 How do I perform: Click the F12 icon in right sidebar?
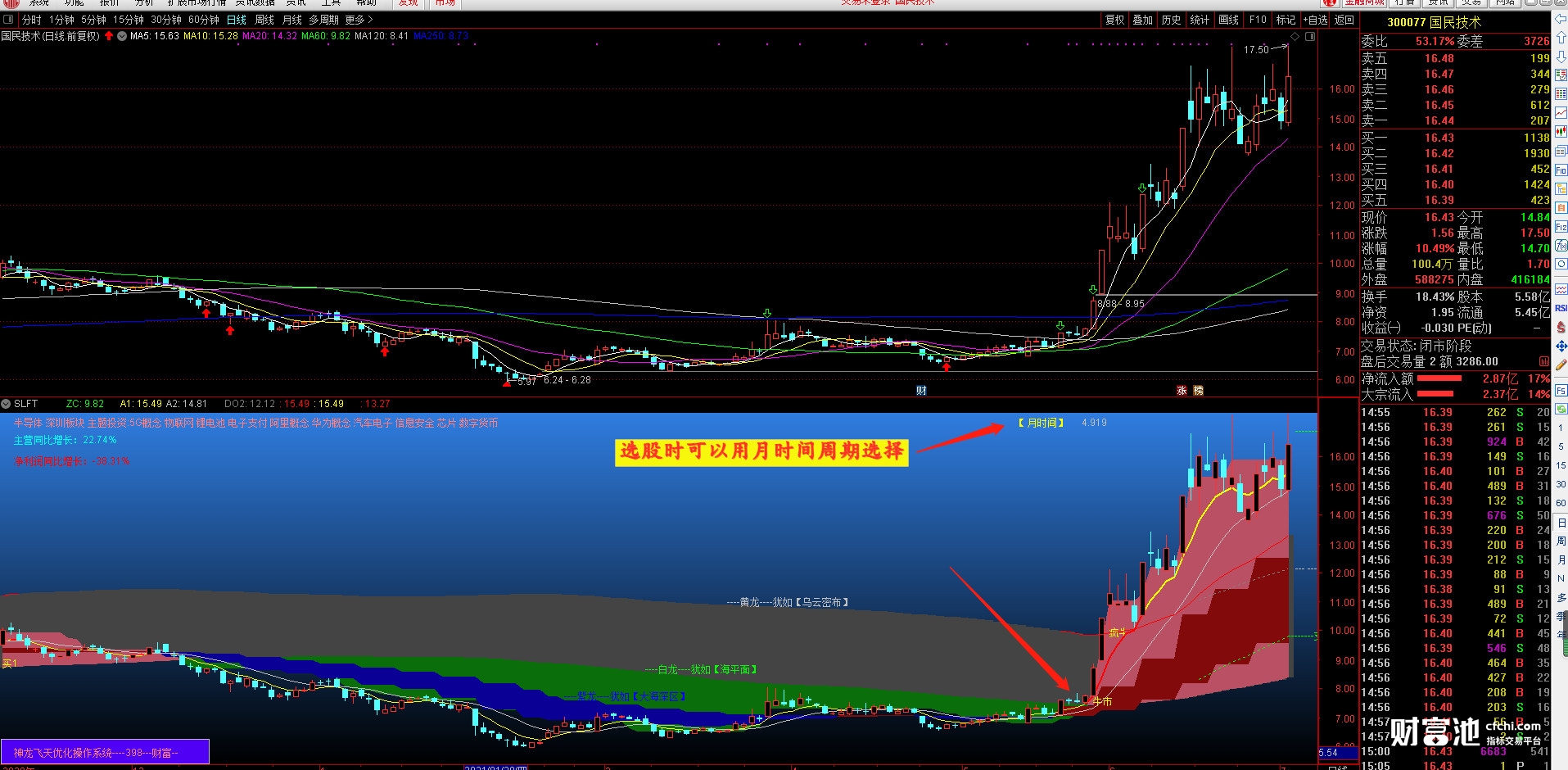coord(1561,227)
